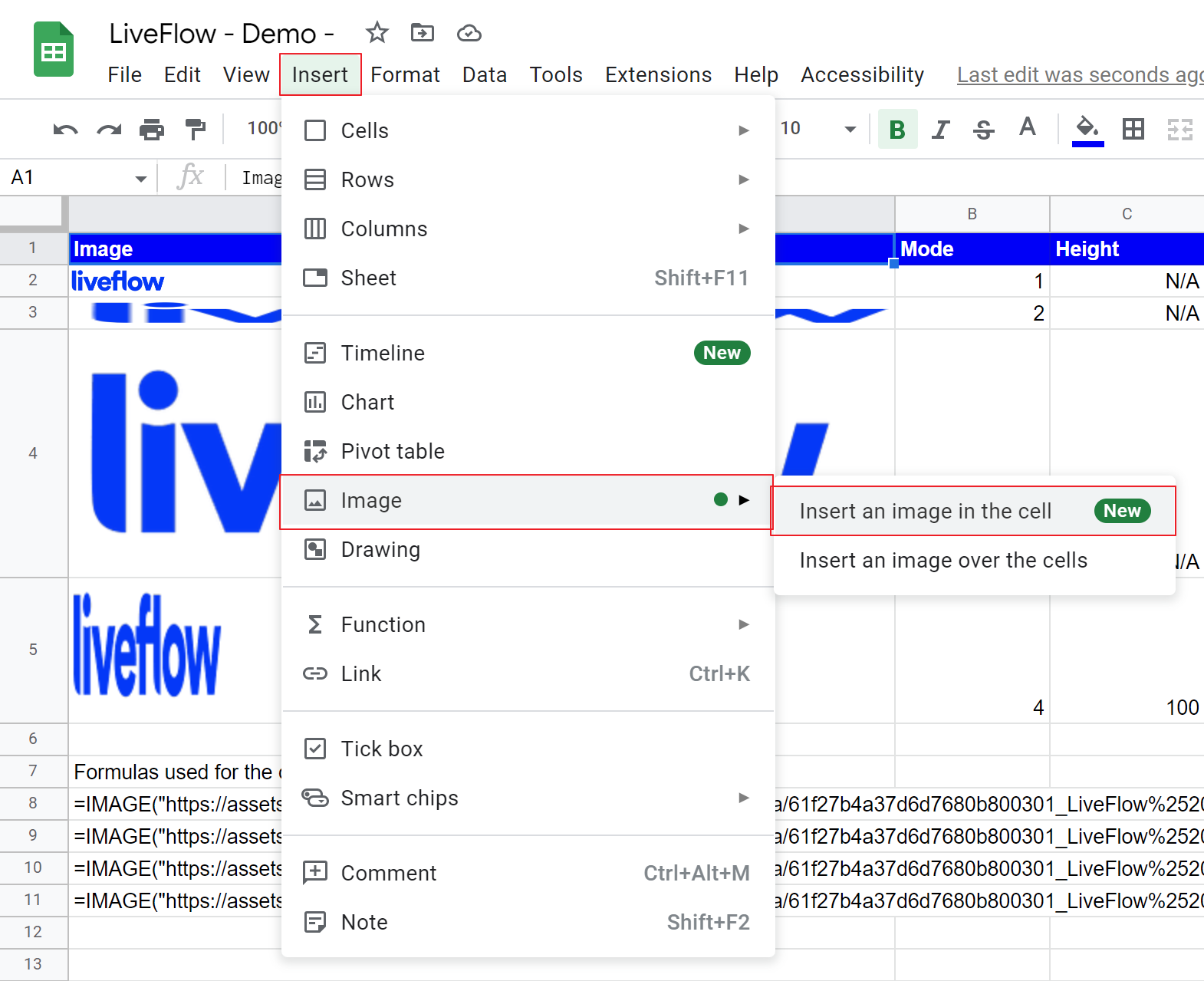
Task: Insert a Chart
Action: (528, 402)
